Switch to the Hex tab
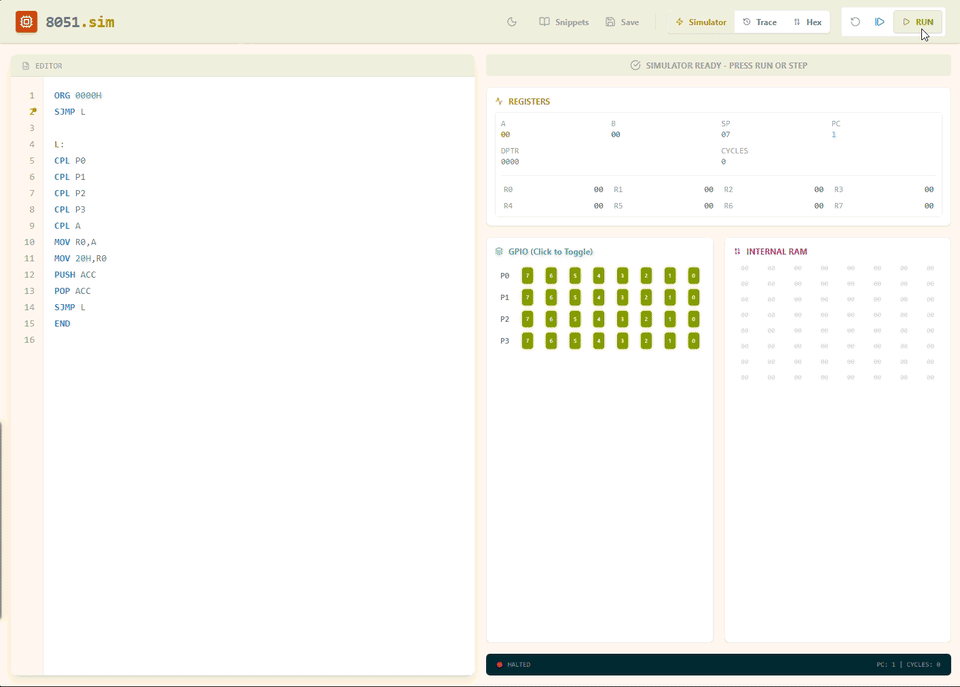The height and width of the screenshot is (687, 960). click(807, 22)
